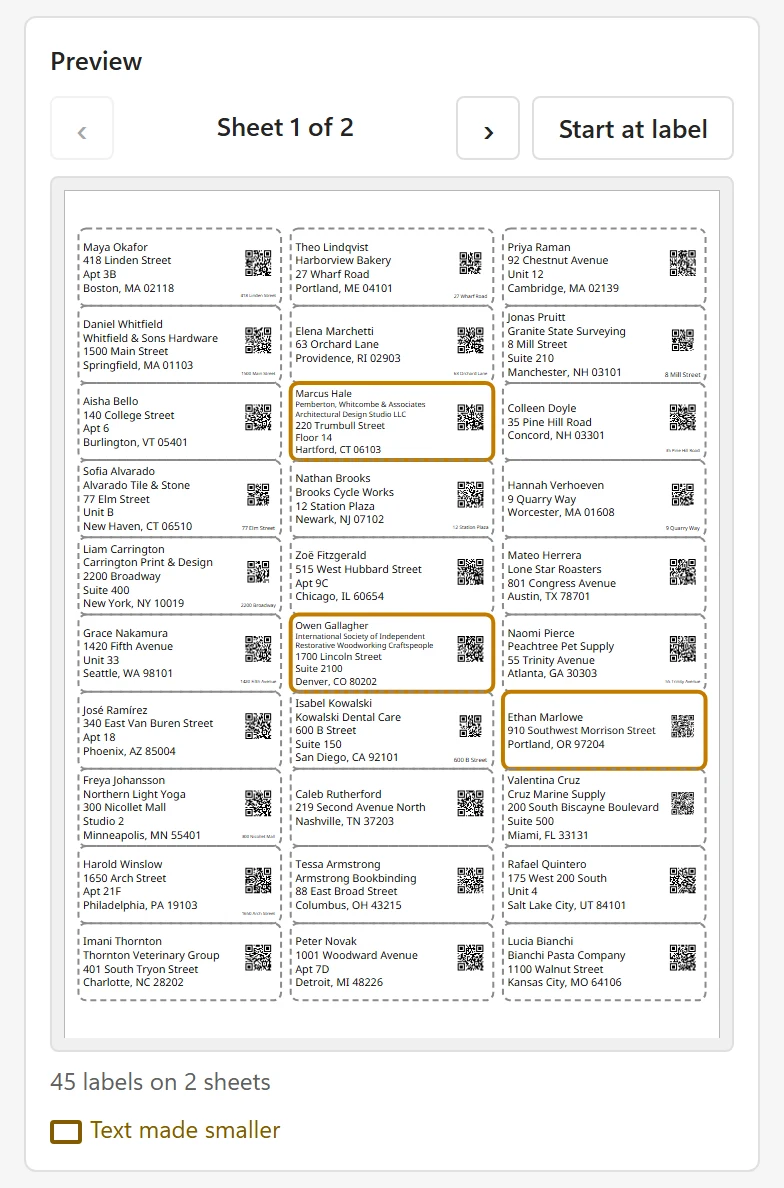Click '63 Orchard Lane' address line

pyautogui.click(x=337, y=345)
